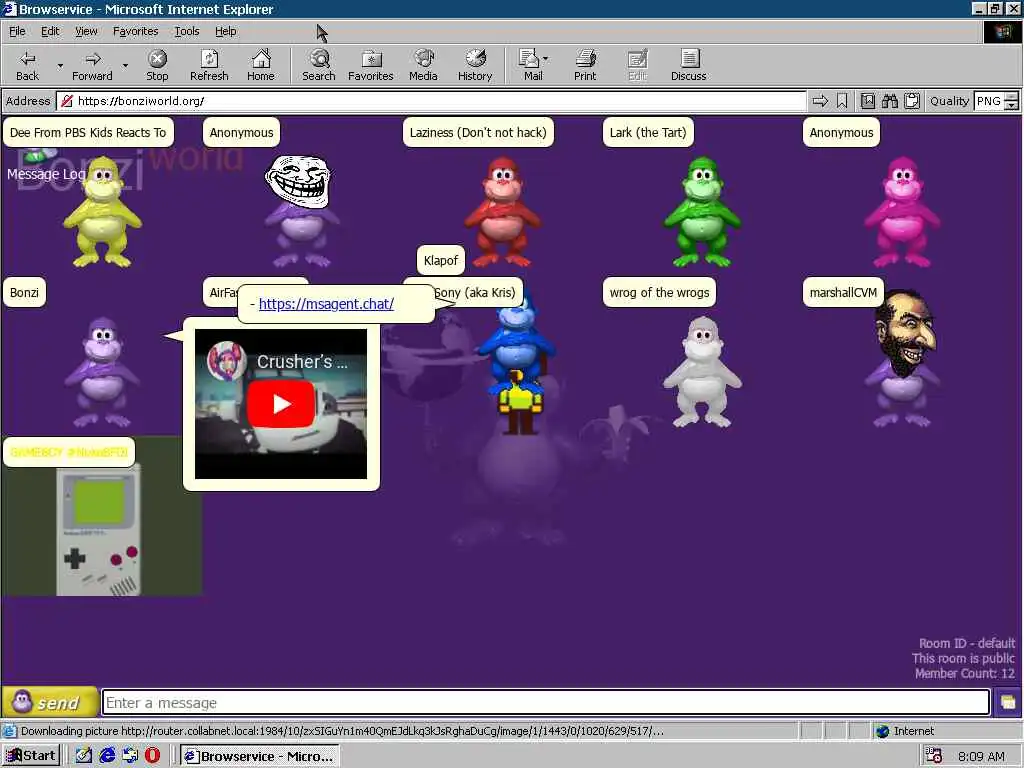Viewport: 1024px width, 768px height.
Task: Open the Back history dropdown arrow
Action: [x=60, y=65]
